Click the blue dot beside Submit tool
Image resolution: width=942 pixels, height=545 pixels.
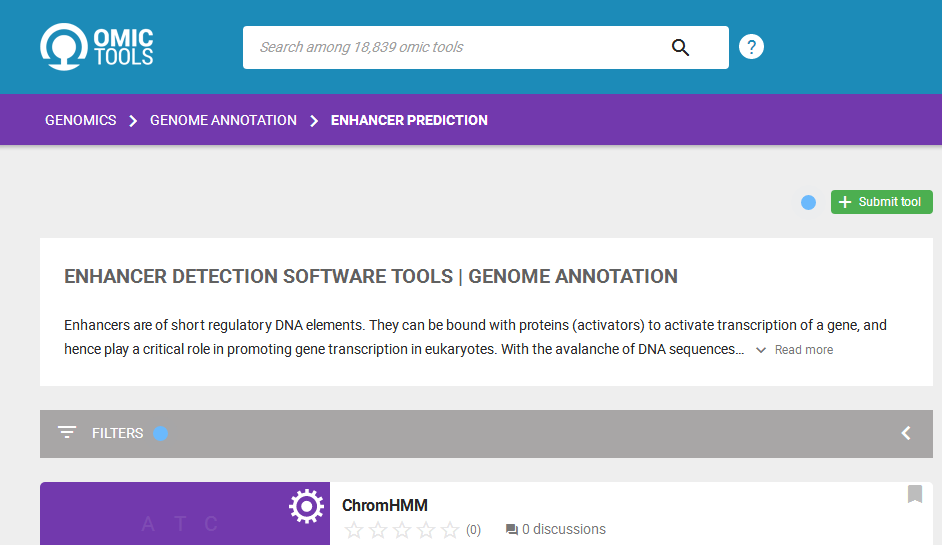[x=808, y=203]
